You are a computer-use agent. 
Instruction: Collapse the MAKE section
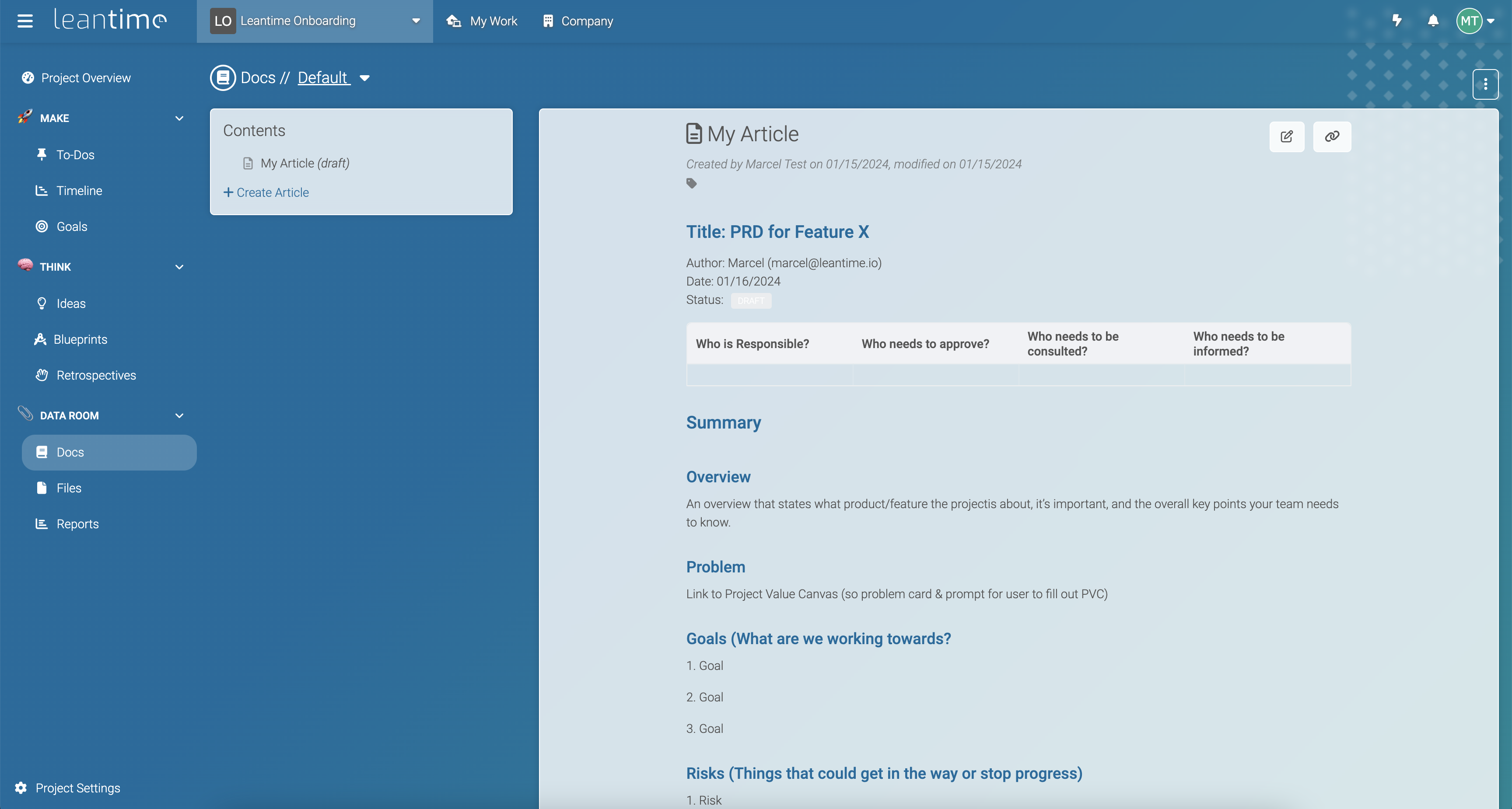click(x=179, y=118)
